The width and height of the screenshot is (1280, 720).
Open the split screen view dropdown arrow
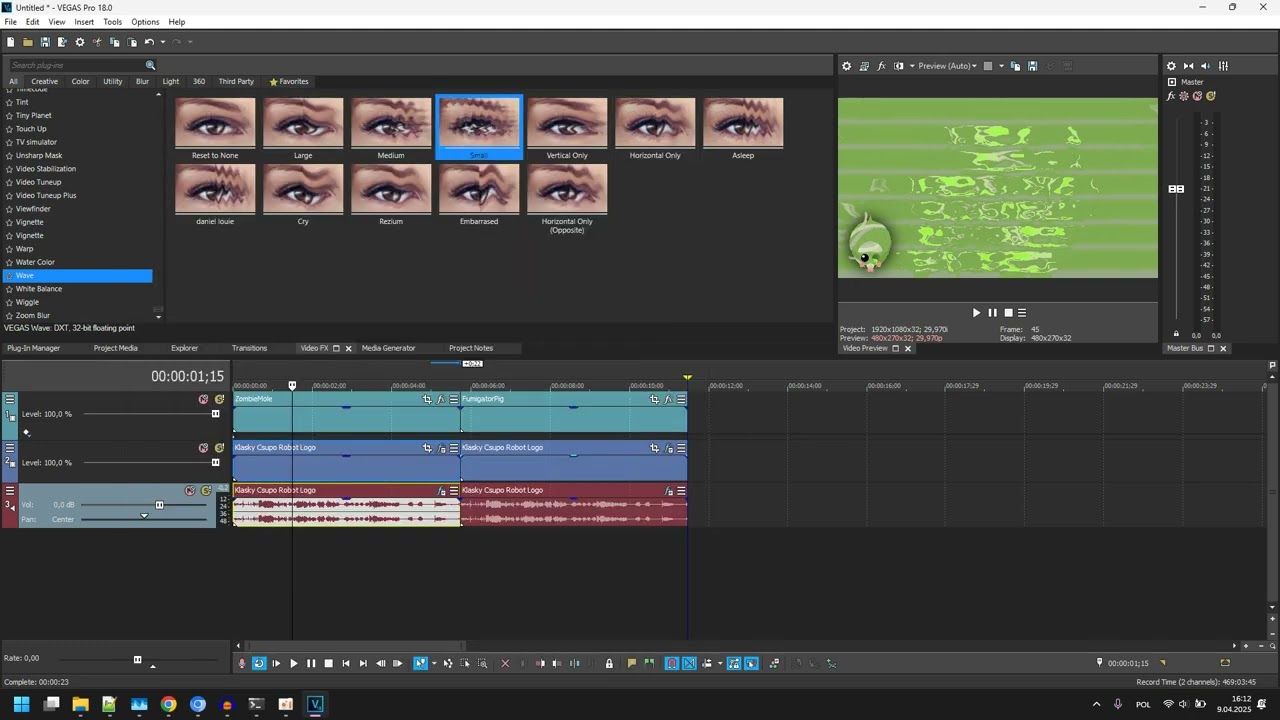(911, 66)
